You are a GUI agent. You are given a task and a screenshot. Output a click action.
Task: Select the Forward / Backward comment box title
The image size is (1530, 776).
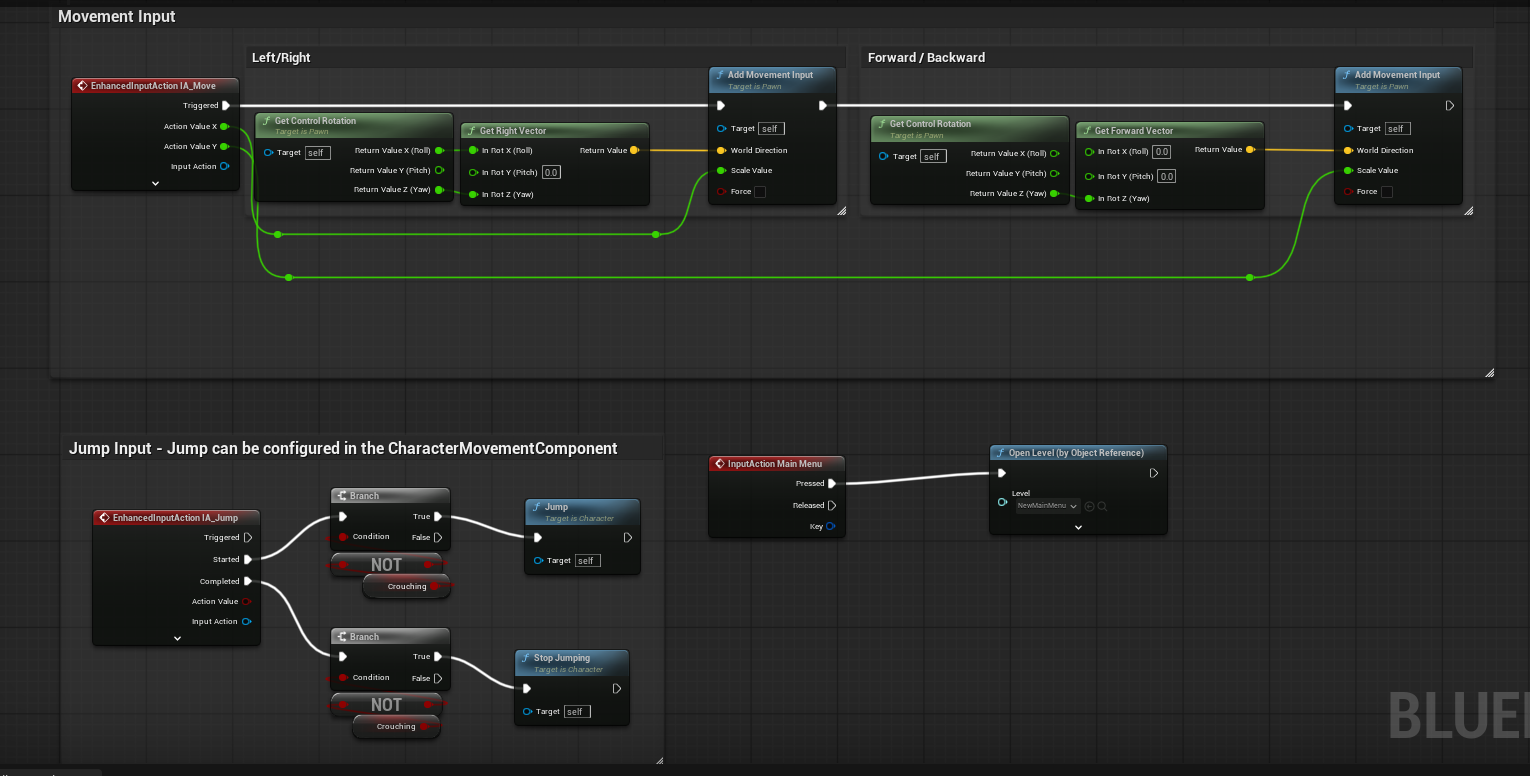926,58
